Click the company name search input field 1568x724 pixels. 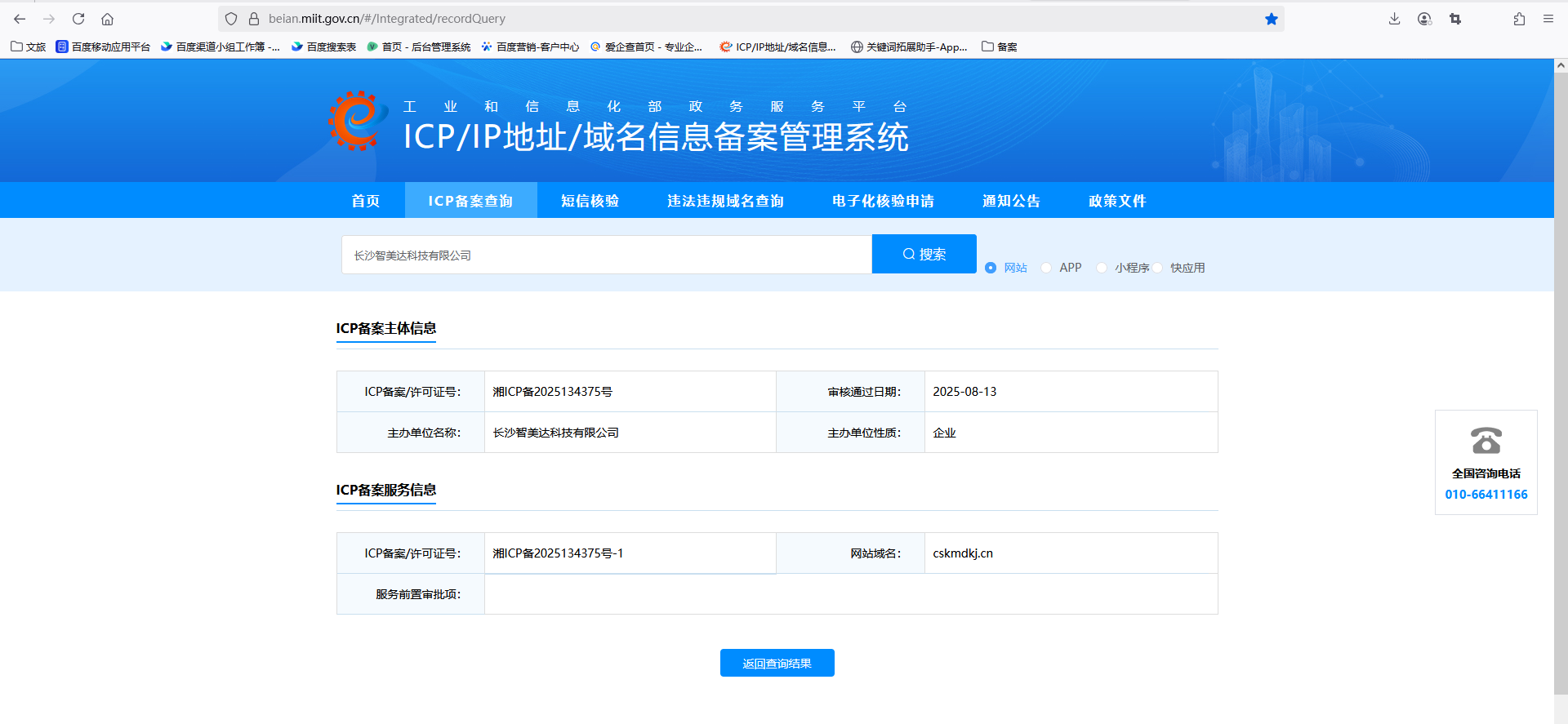[606, 255]
